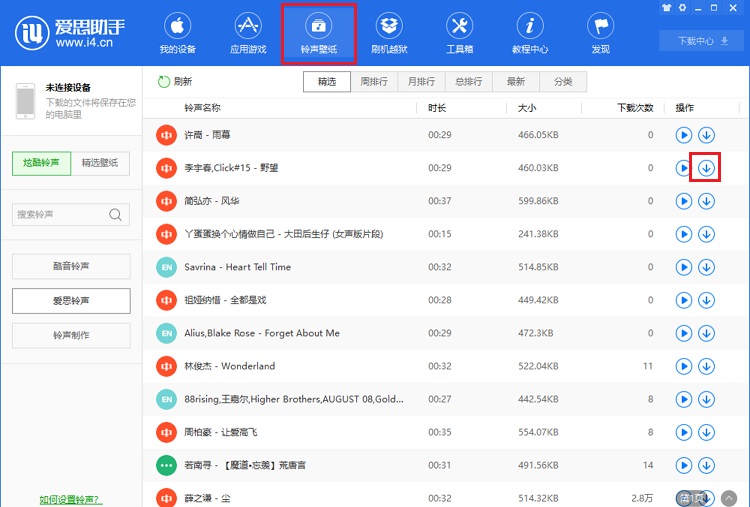750x507 pixels.
Task: Click the 爱思铃声 button
Action: [71, 301]
